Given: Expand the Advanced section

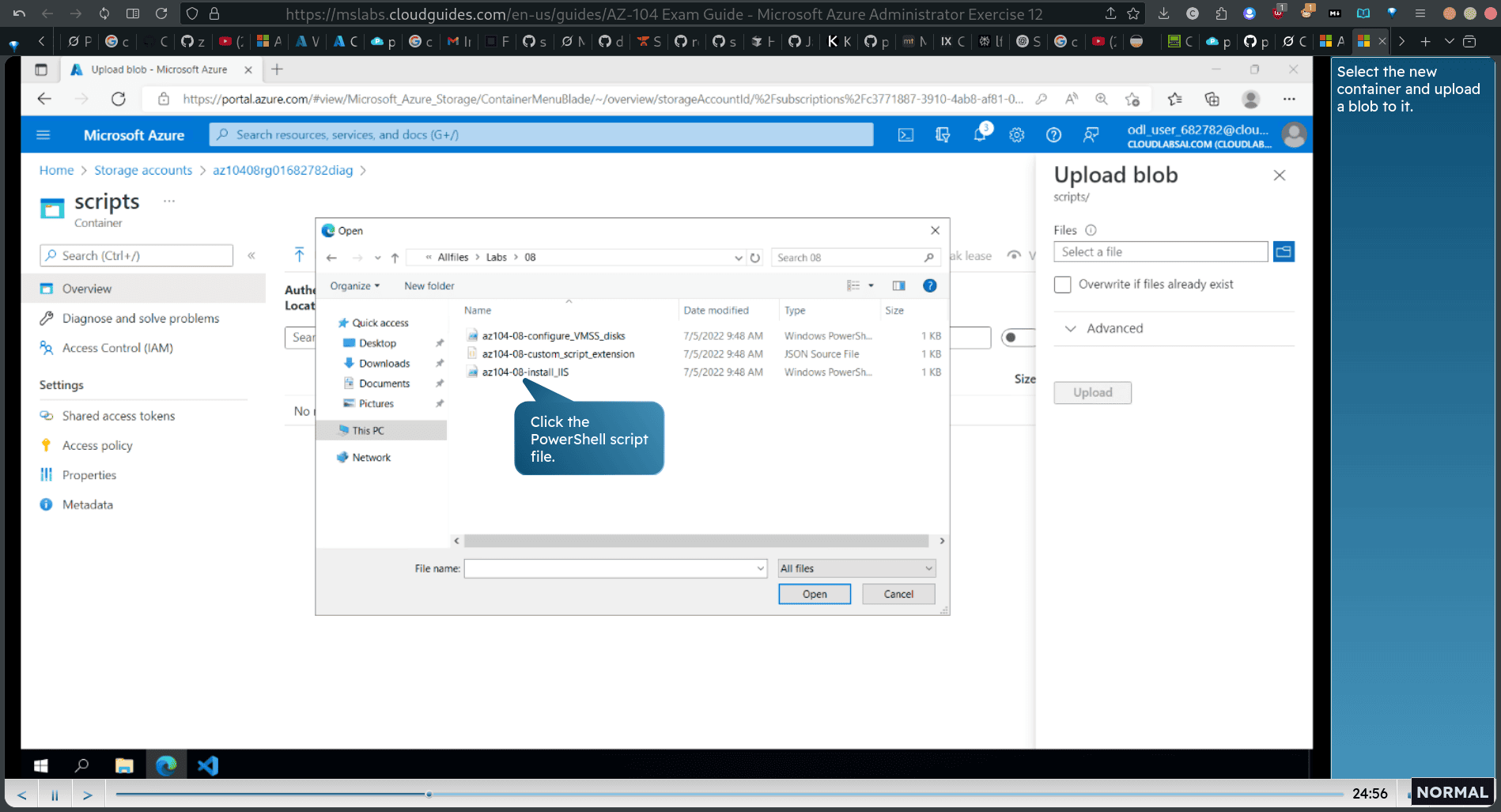Looking at the screenshot, I should click(x=1104, y=328).
